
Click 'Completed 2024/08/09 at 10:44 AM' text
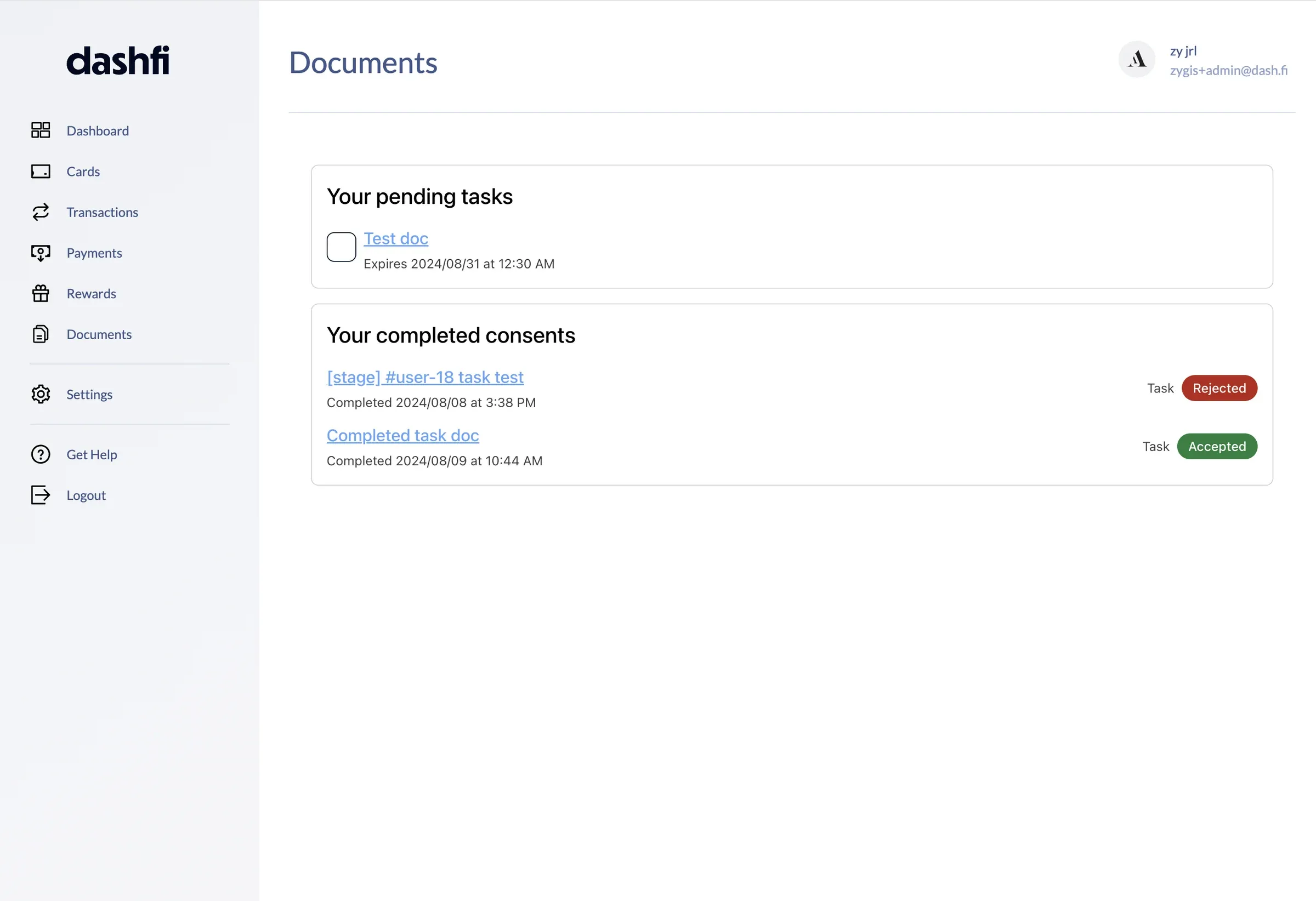click(435, 461)
